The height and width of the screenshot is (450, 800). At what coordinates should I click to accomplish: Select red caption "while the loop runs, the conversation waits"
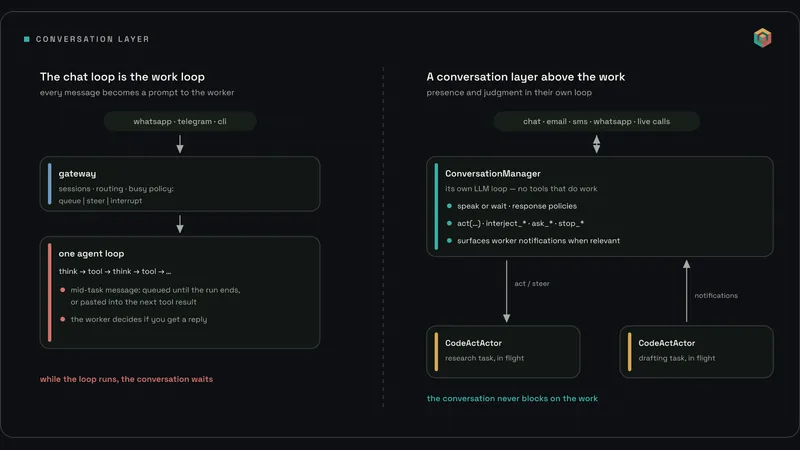(x=127, y=379)
